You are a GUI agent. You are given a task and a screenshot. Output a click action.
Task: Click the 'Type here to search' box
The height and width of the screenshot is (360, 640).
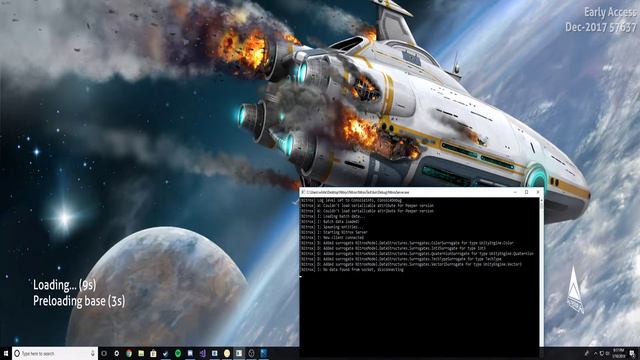pos(54,353)
